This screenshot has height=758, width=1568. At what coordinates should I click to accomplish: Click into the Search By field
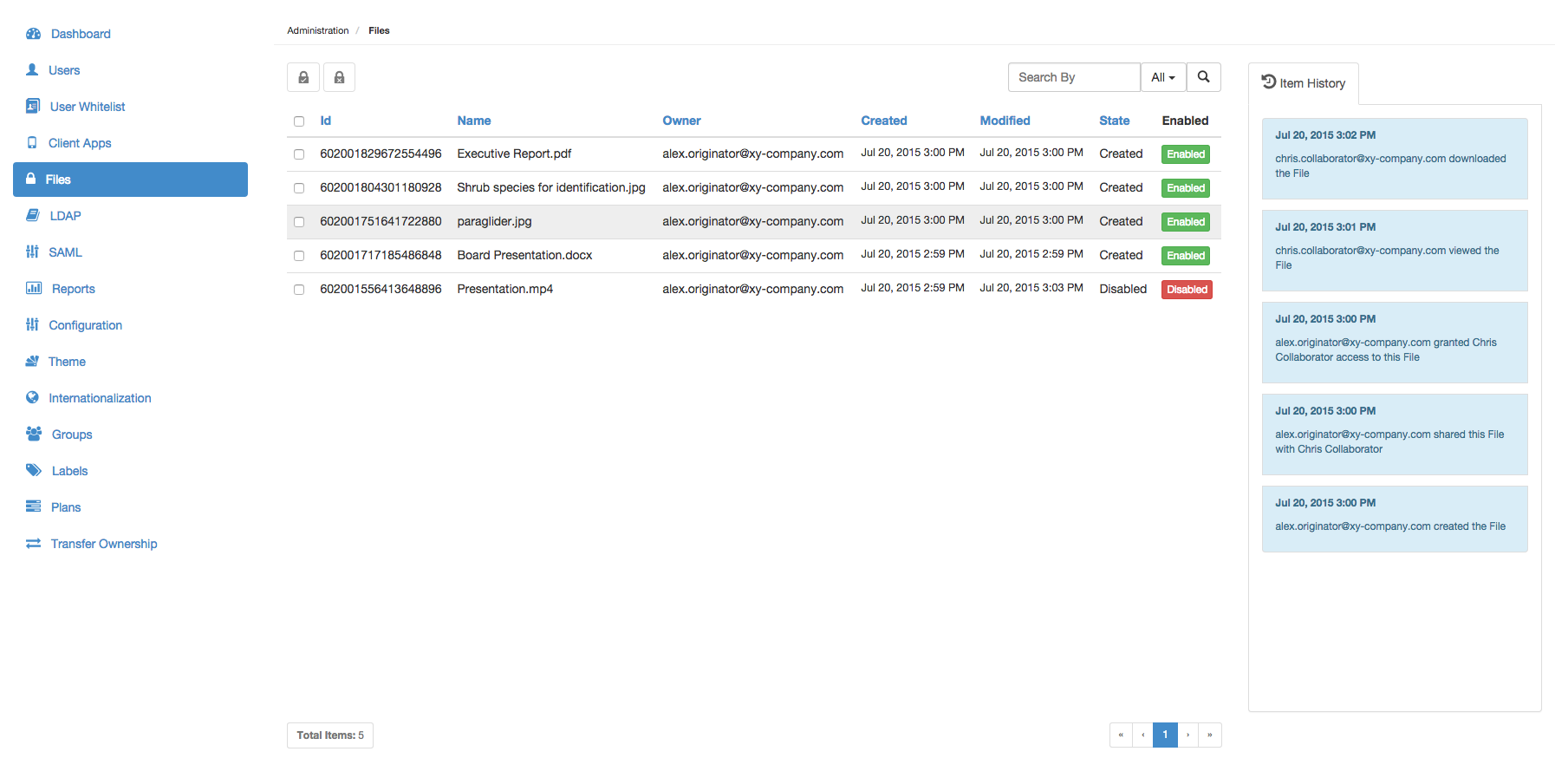pos(1073,77)
